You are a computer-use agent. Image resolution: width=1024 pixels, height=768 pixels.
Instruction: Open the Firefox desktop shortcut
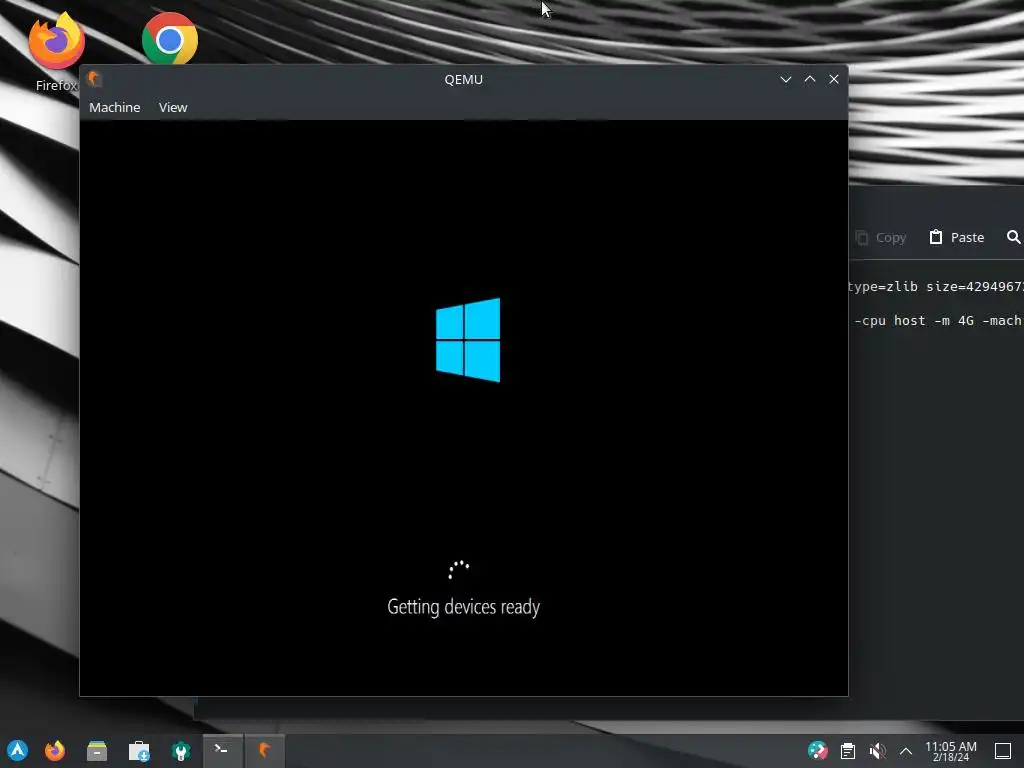click(56, 51)
